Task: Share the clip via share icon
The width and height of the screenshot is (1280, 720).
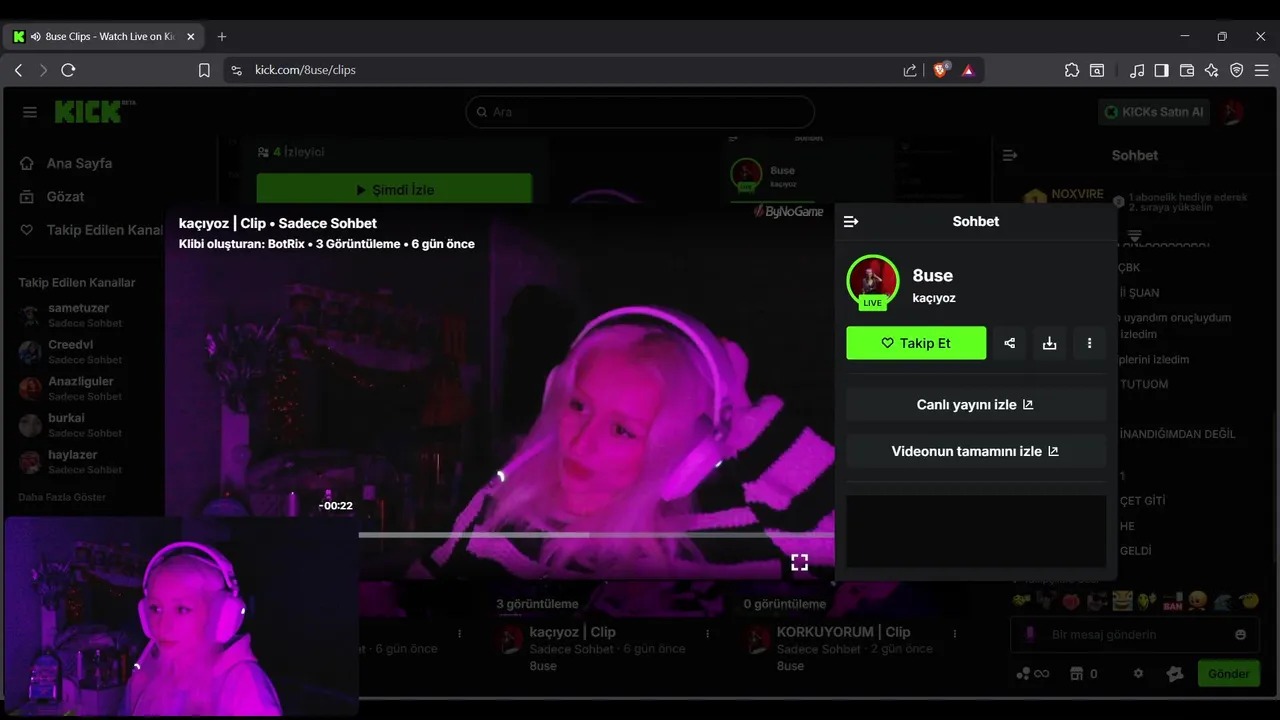Action: [x=1010, y=343]
